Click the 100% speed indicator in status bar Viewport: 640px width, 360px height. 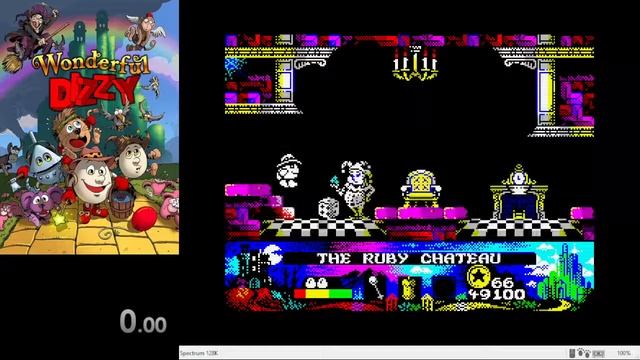click(624, 353)
